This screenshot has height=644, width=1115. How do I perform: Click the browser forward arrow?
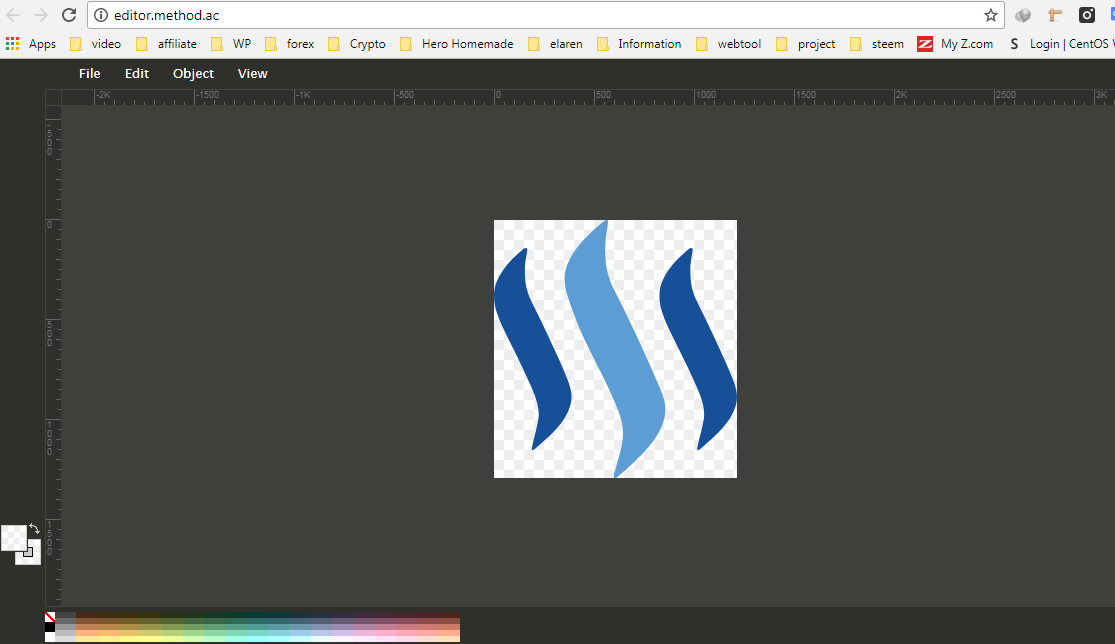coord(41,15)
